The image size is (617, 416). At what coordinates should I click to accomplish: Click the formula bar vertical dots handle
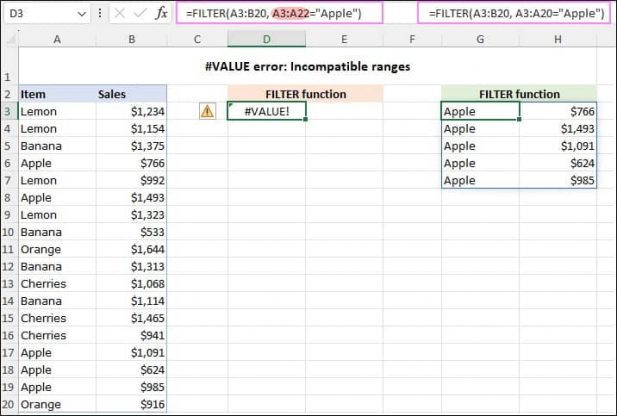coord(100,13)
